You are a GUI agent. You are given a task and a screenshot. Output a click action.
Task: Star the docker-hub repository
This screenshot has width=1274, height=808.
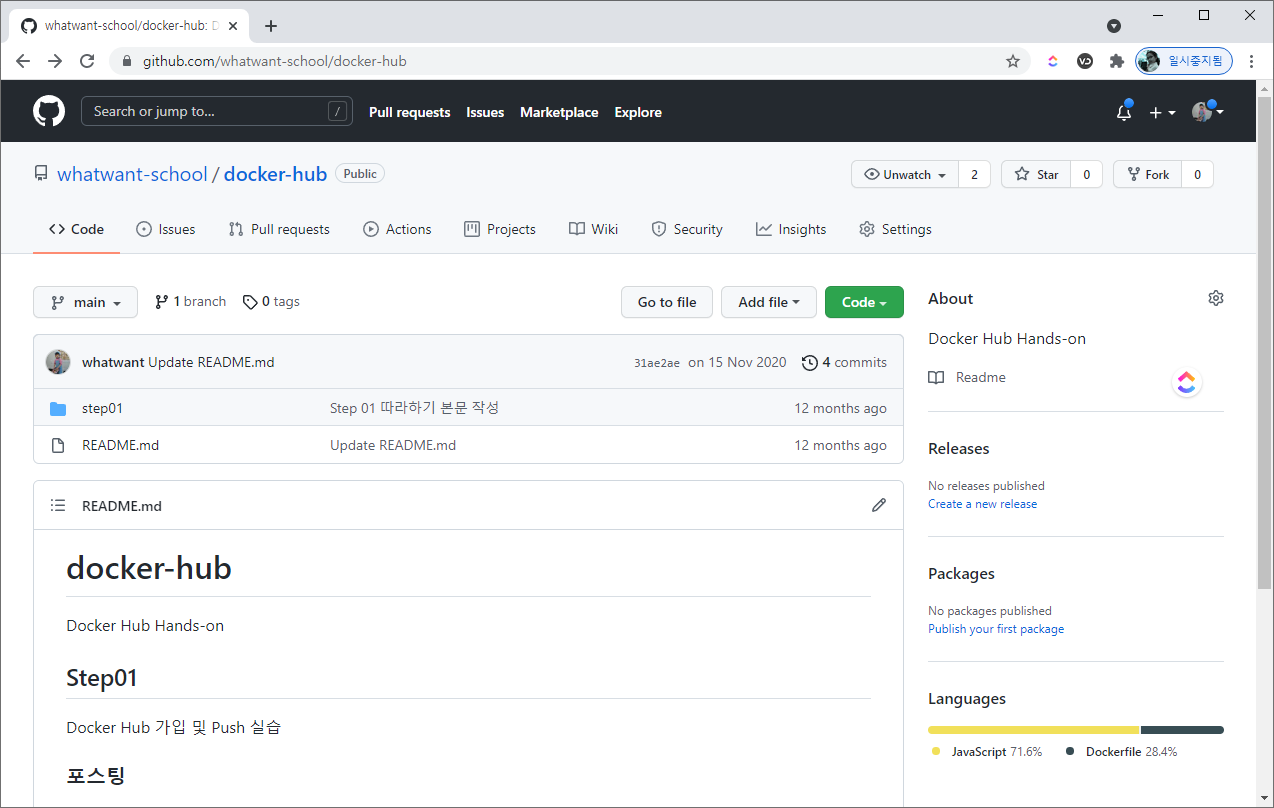point(1036,174)
